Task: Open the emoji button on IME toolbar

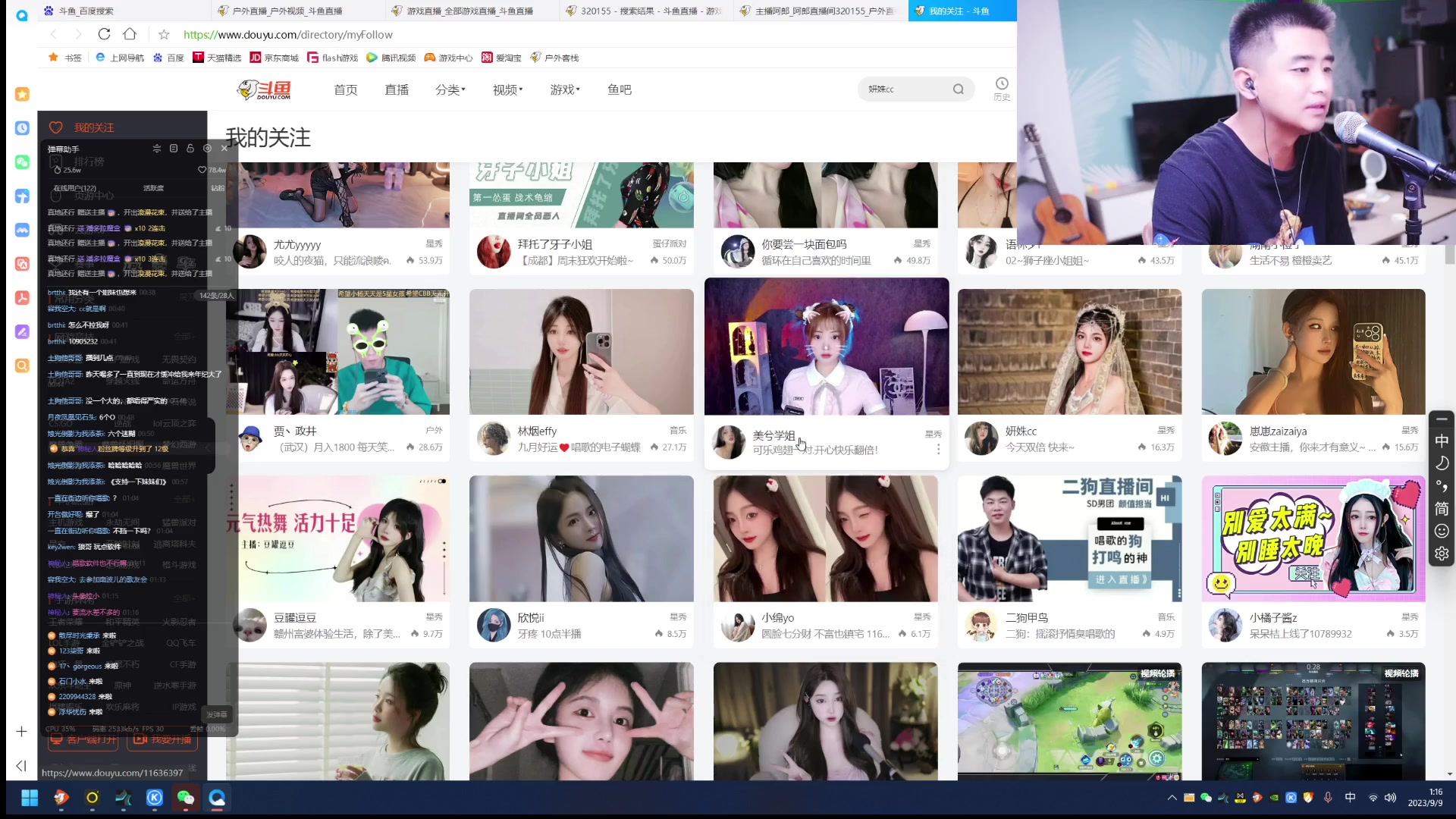Action: click(x=1442, y=532)
